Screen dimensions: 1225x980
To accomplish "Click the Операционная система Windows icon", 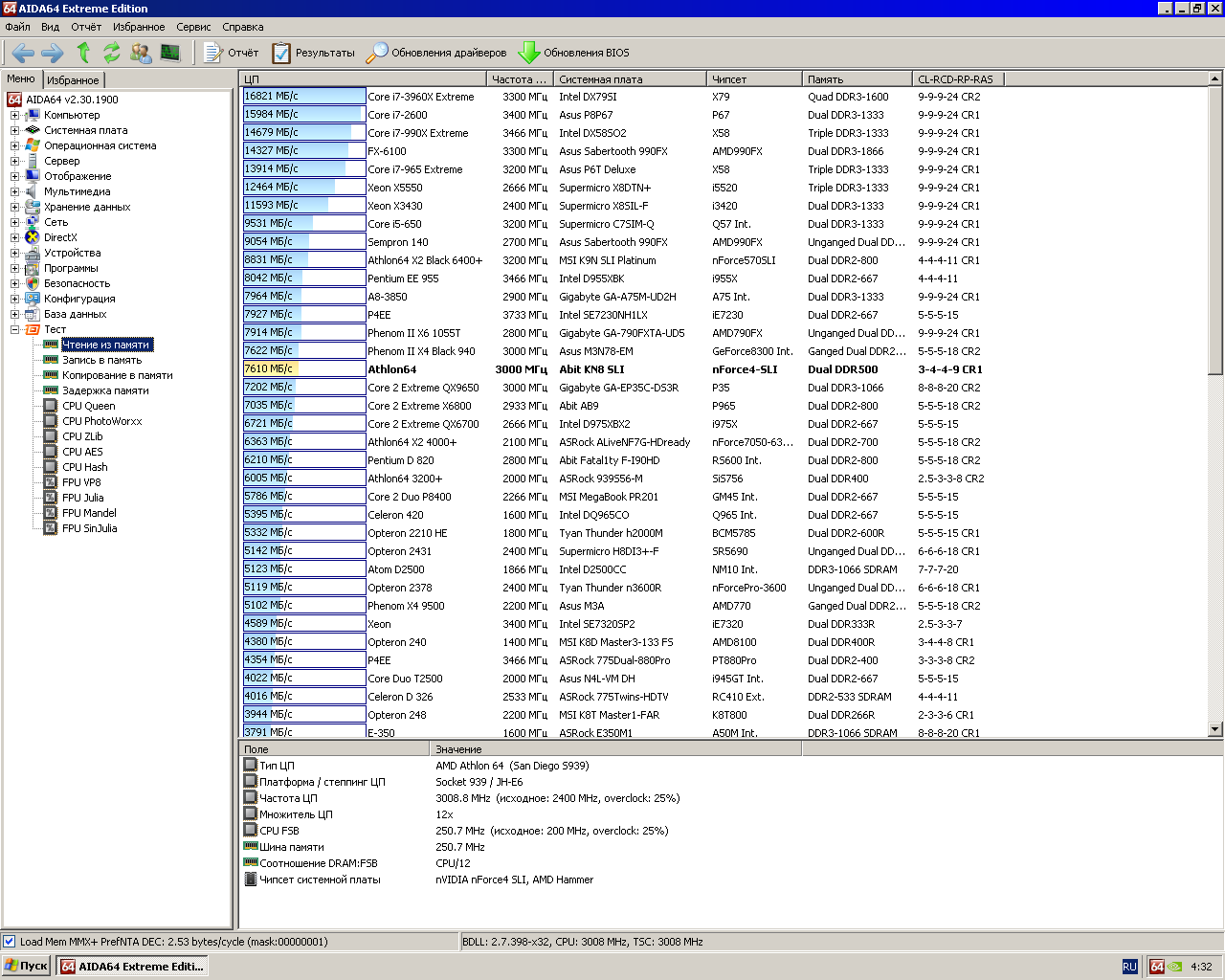I will pyautogui.click(x=33, y=145).
